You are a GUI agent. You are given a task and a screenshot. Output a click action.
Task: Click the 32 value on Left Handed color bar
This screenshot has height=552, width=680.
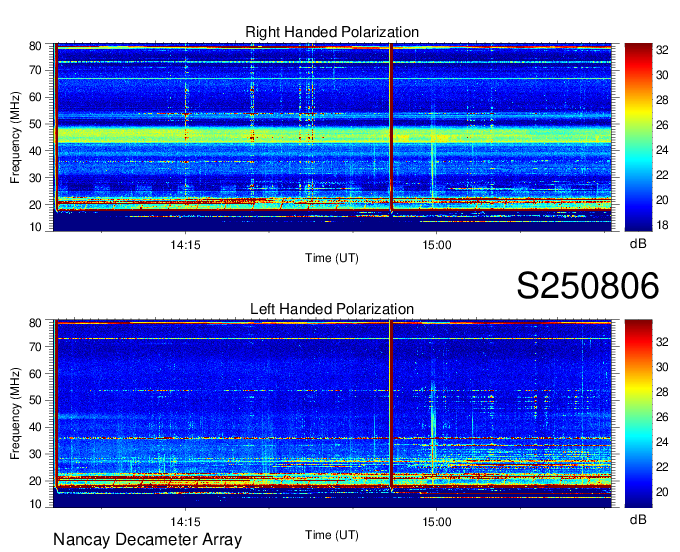662,342
